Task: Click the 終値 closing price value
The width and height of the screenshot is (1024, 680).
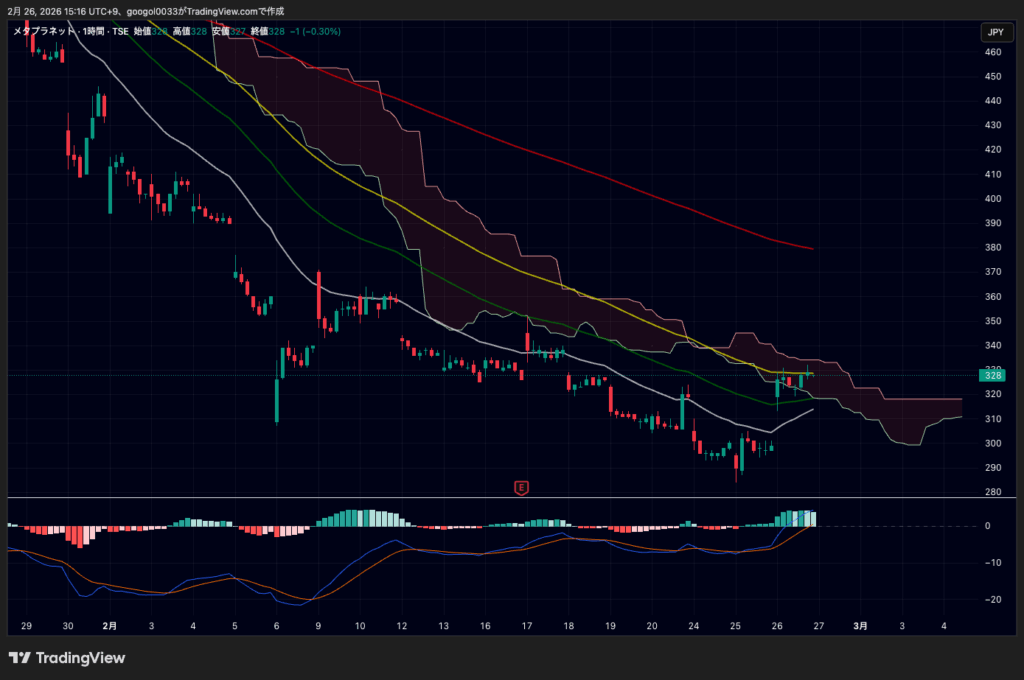Action: [276, 32]
